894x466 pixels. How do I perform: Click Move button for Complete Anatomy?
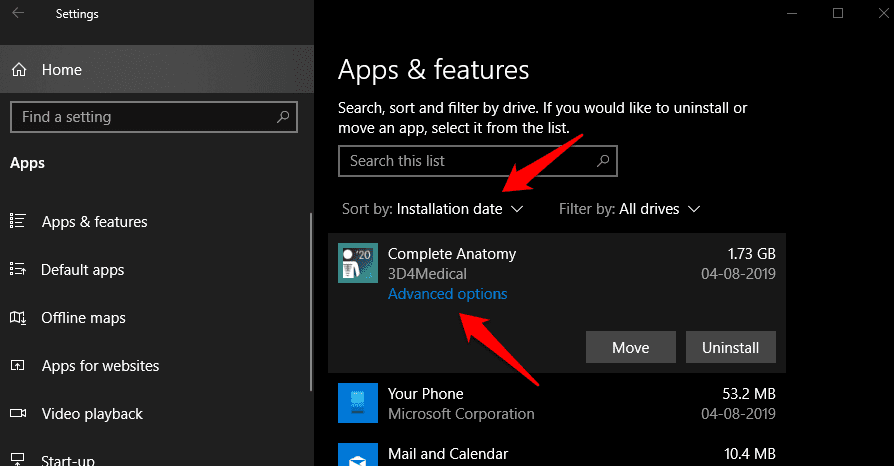click(631, 347)
